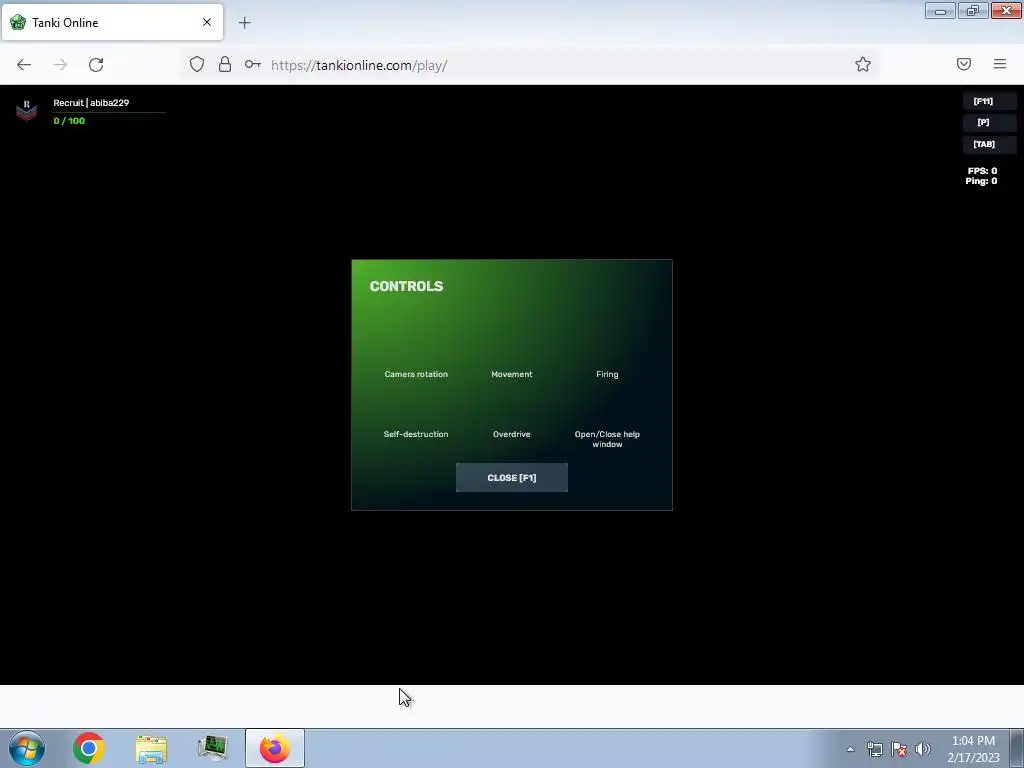Viewport: 1024px width, 768px height.
Task: Open the Action Center flag icon
Action: tap(899, 749)
